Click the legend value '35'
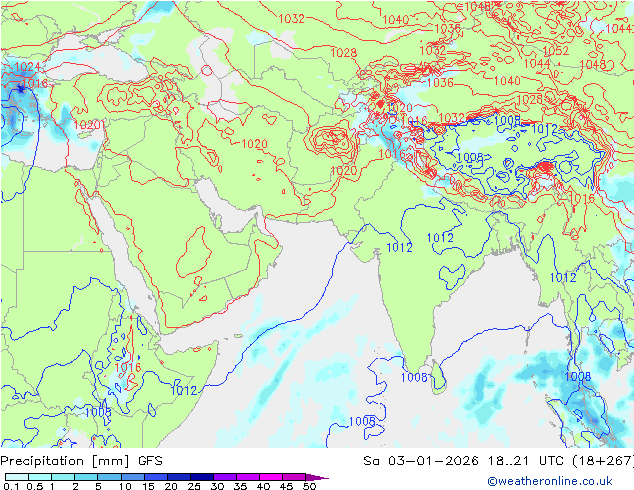The width and height of the screenshot is (634, 490). point(240,486)
